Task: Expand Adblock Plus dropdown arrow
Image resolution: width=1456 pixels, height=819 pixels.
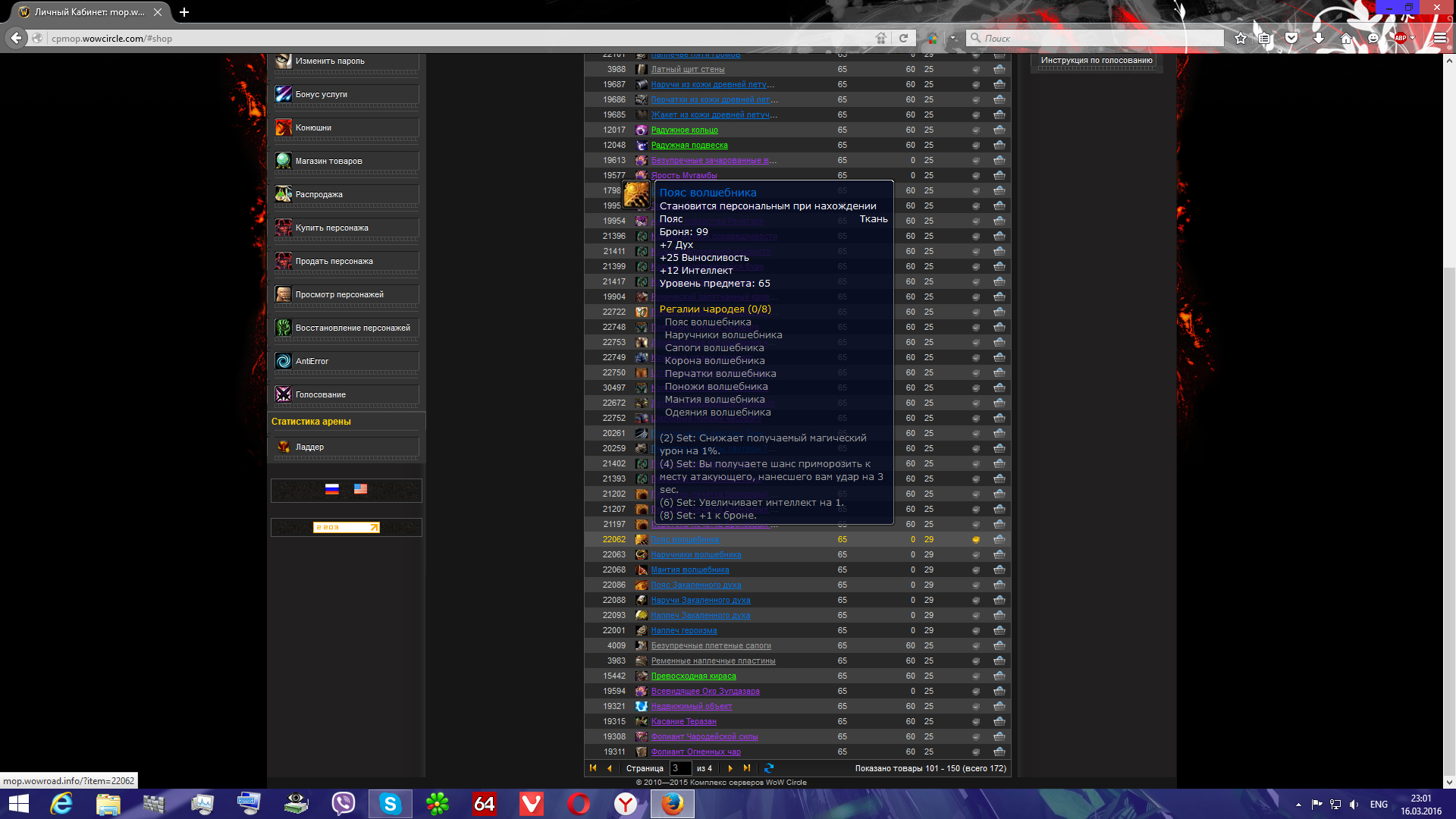Action: [x=1413, y=38]
